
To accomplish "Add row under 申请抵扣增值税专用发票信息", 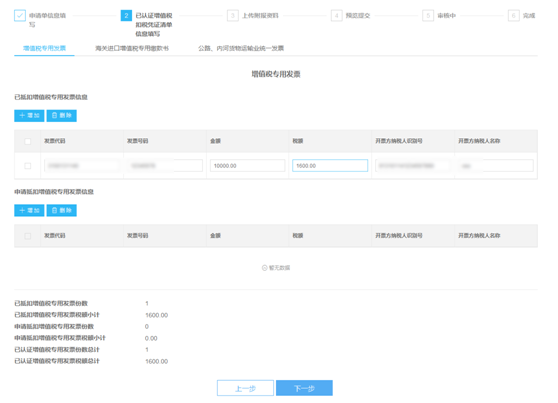I will click(x=29, y=210).
